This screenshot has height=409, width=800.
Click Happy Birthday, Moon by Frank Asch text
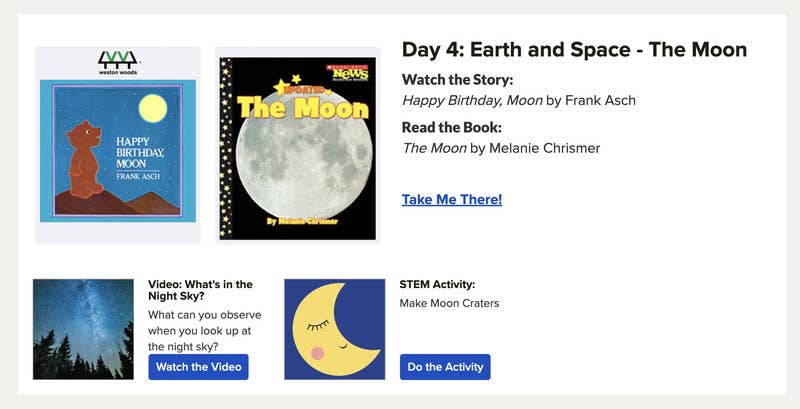point(518,100)
